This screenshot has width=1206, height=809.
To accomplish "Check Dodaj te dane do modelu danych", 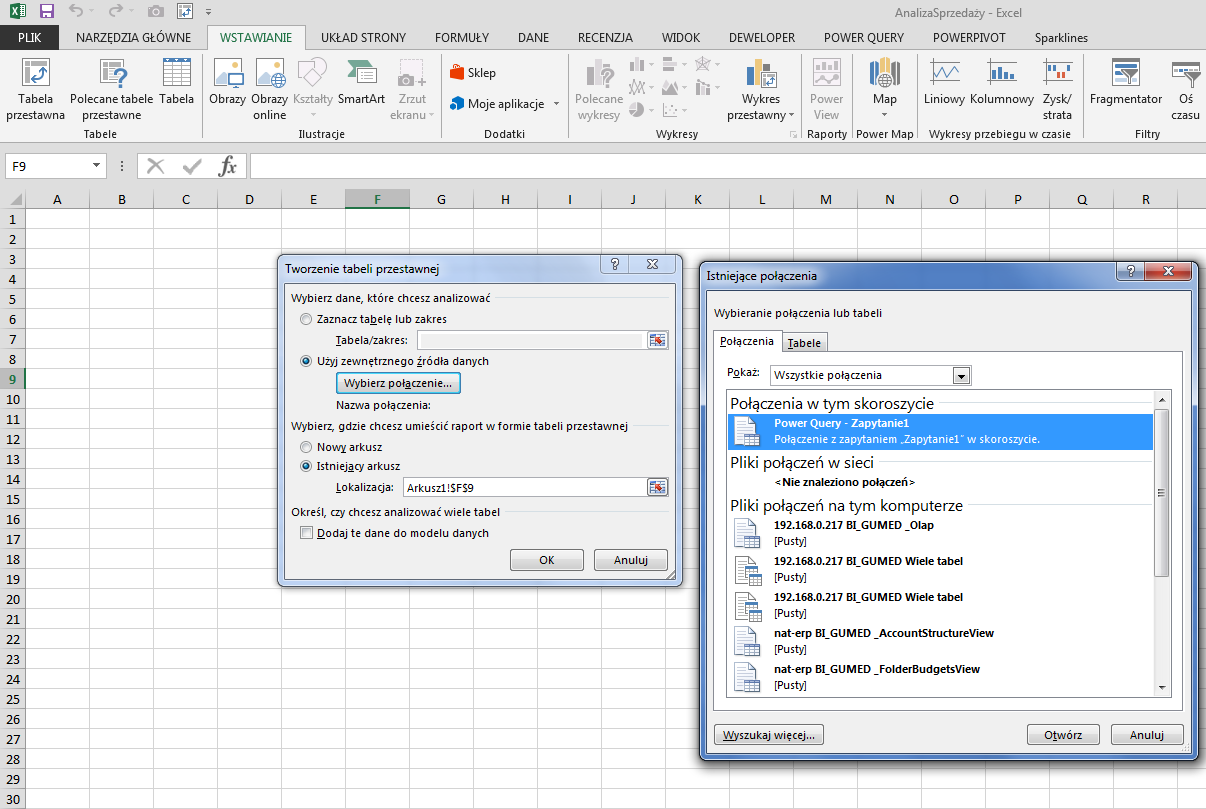I will point(307,533).
